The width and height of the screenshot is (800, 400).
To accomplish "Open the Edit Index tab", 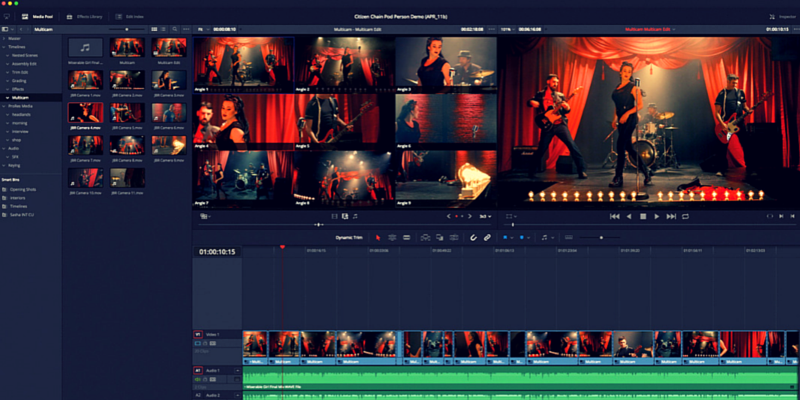I will [130, 17].
